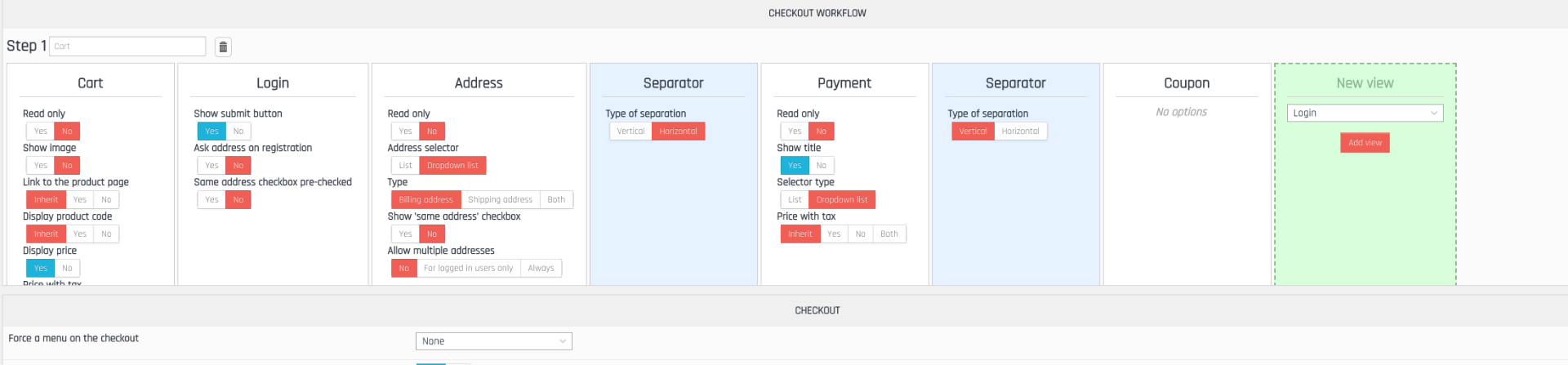Allow multiple addresses For logged in users only
This screenshot has width=1568, height=365.
click(x=468, y=269)
